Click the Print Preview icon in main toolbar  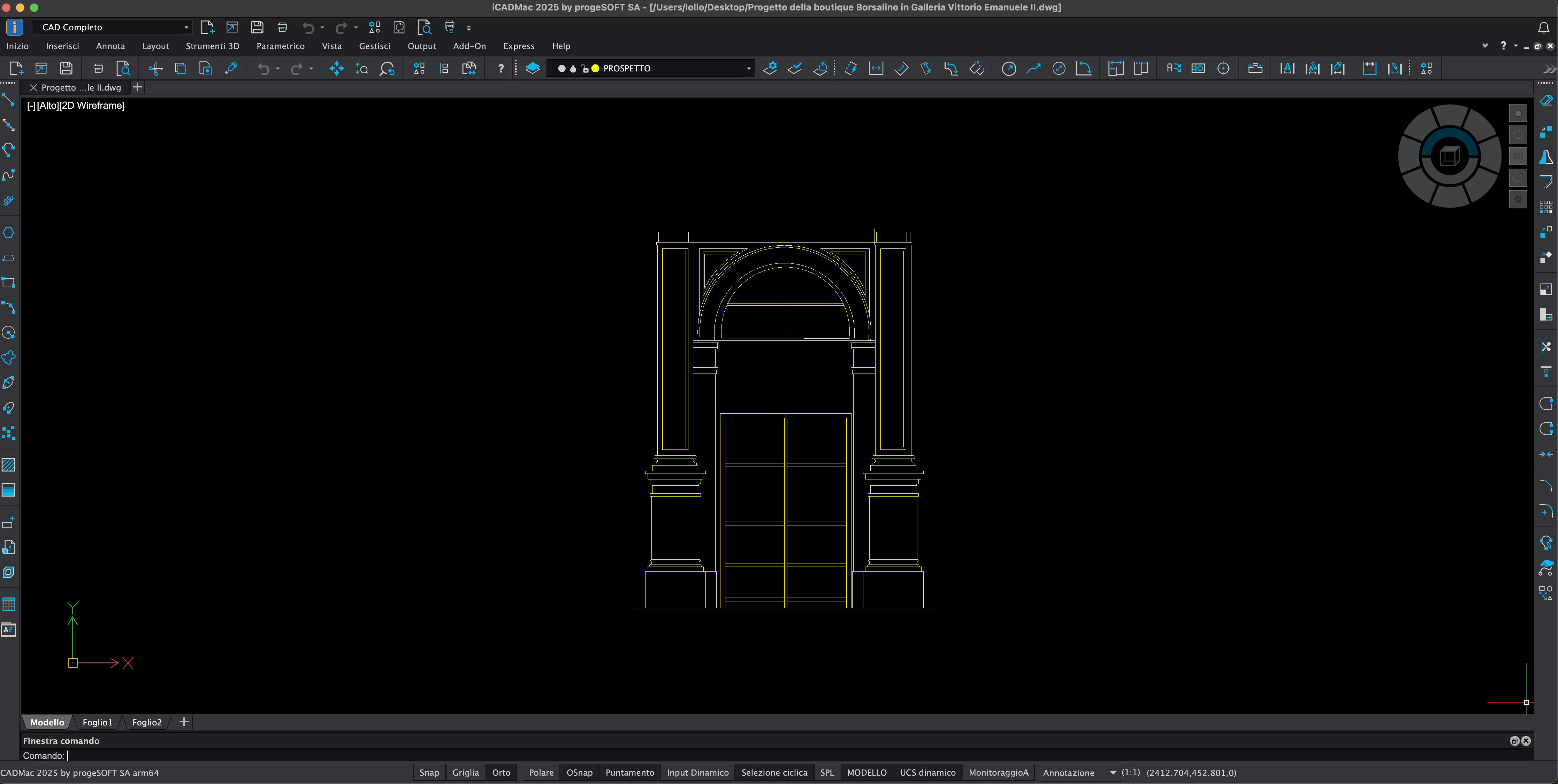pos(123,68)
